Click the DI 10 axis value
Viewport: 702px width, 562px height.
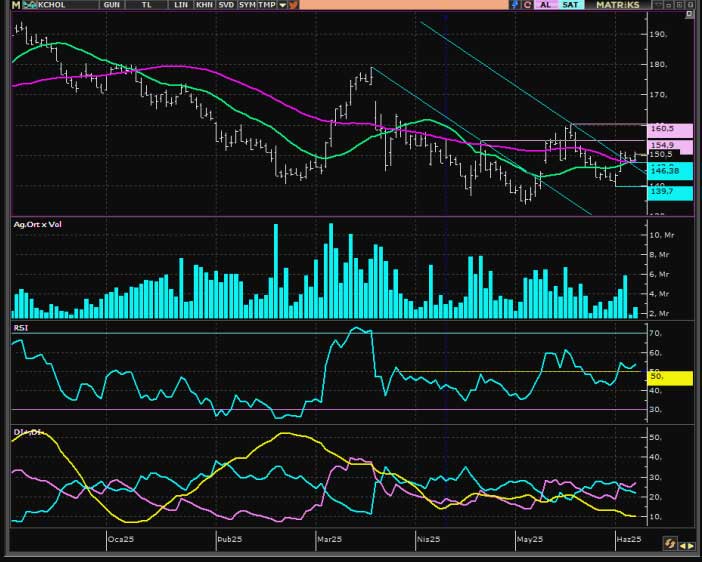pyautogui.click(x=655, y=517)
